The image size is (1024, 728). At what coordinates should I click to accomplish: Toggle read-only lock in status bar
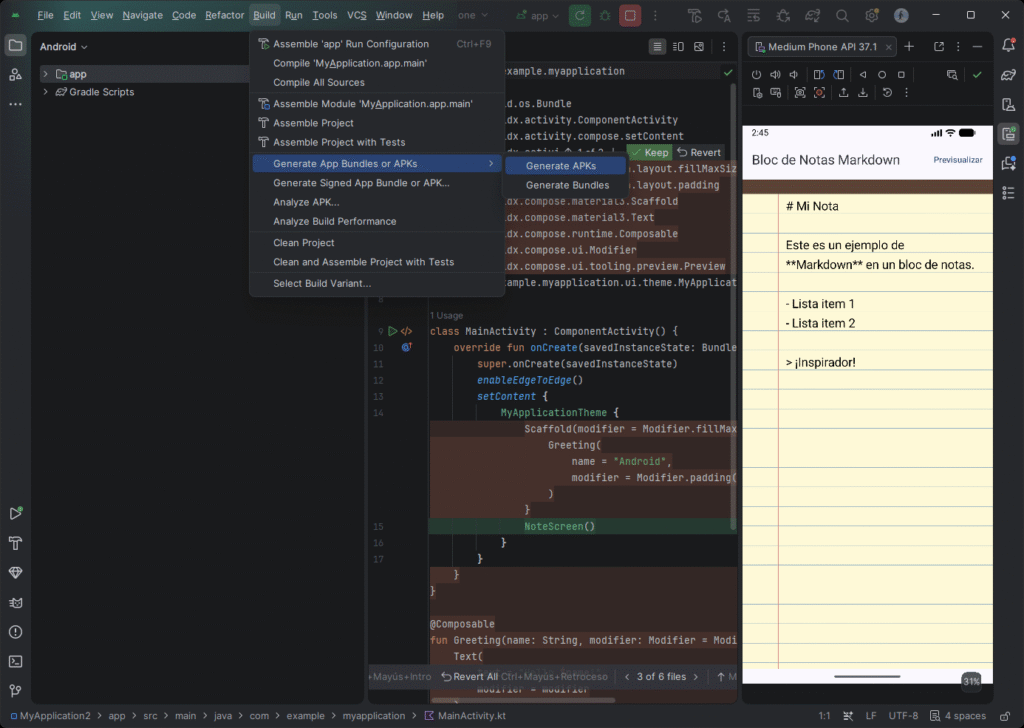[x=1005, y=716]
